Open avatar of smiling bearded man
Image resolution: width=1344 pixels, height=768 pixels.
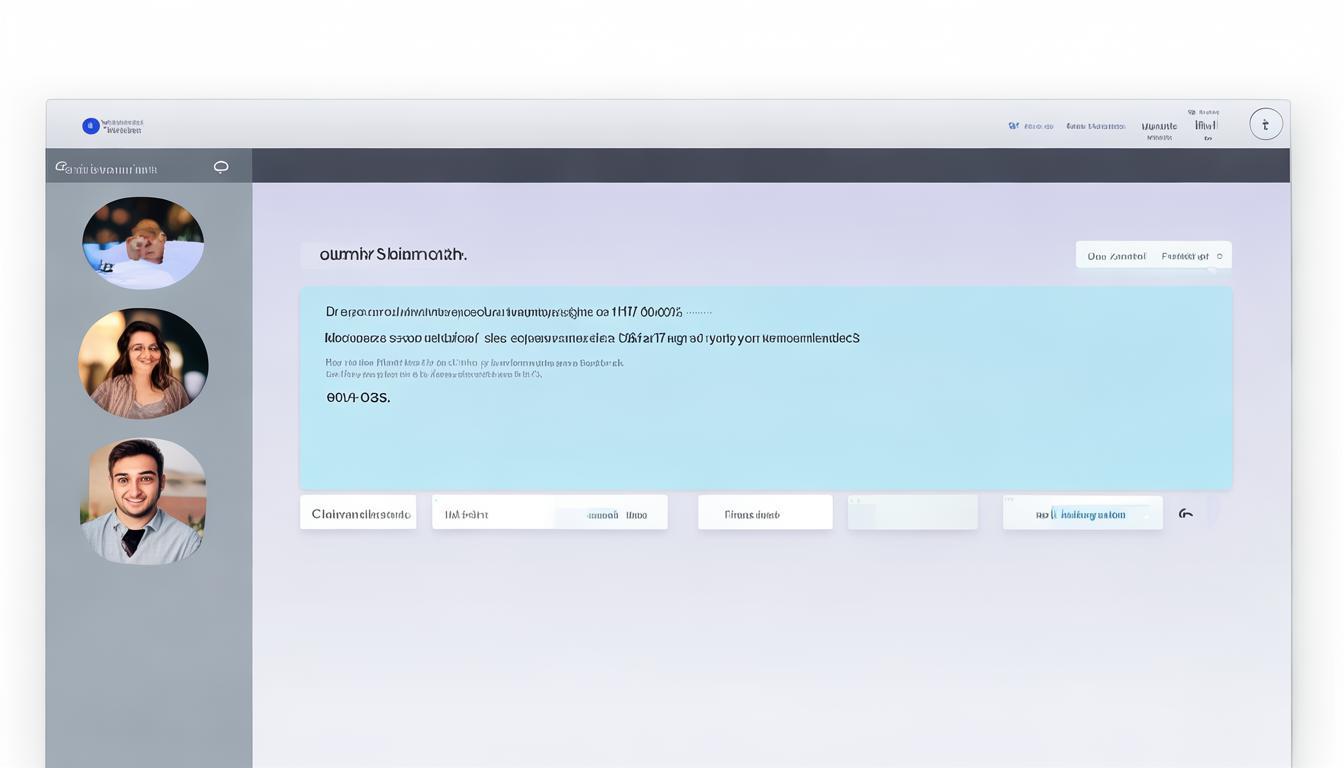click(x=143, y=501)
